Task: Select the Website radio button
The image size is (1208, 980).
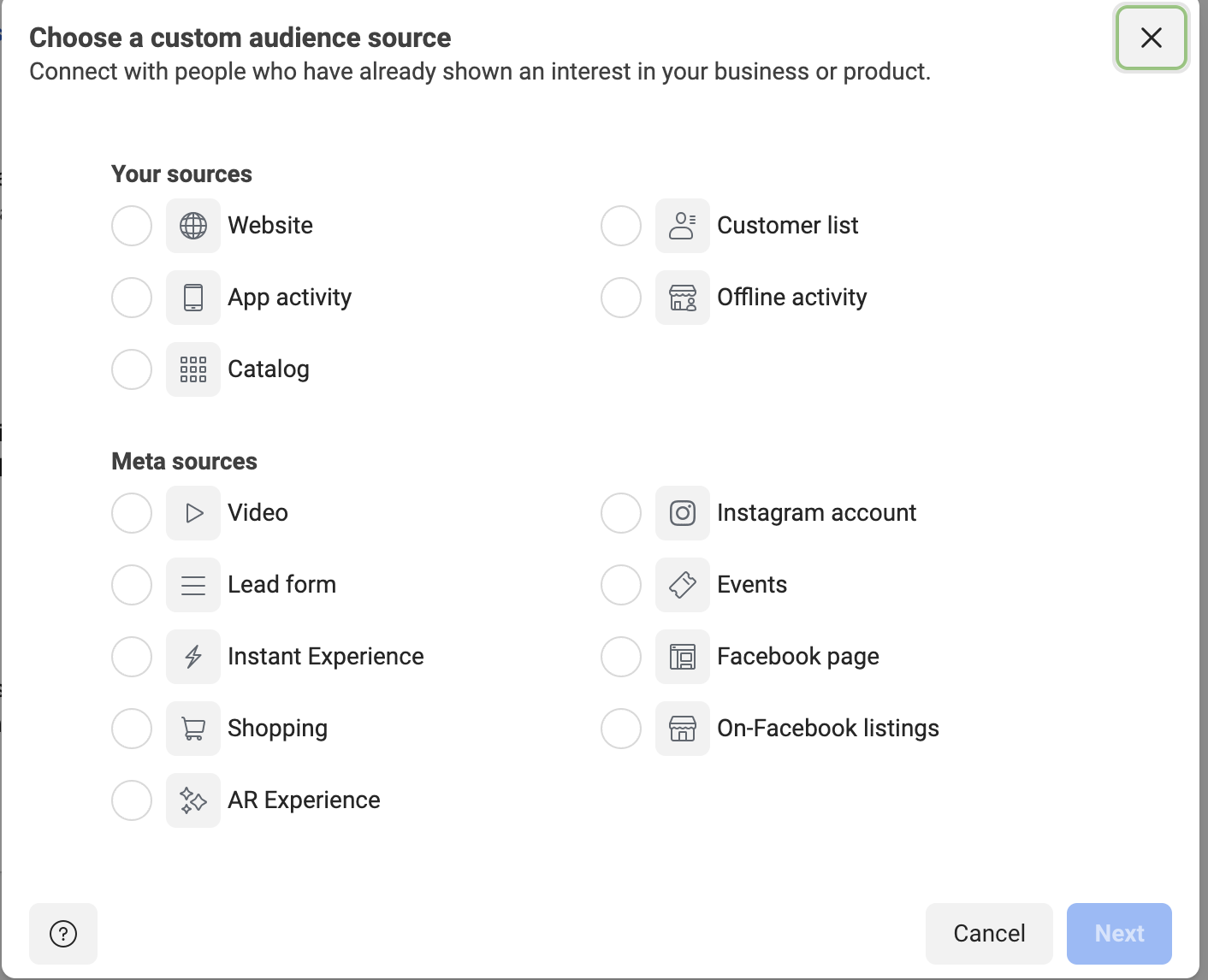Action: click(131, 226)
